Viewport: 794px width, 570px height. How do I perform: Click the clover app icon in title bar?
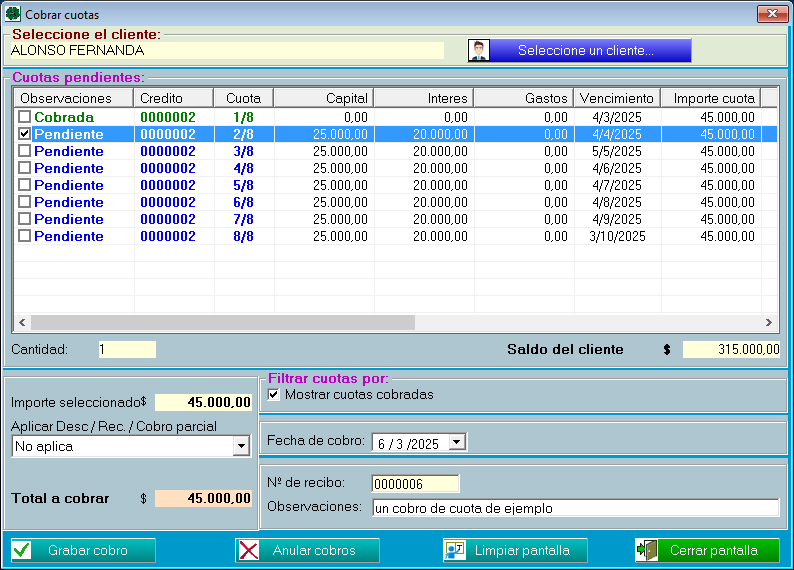point(13,15)
